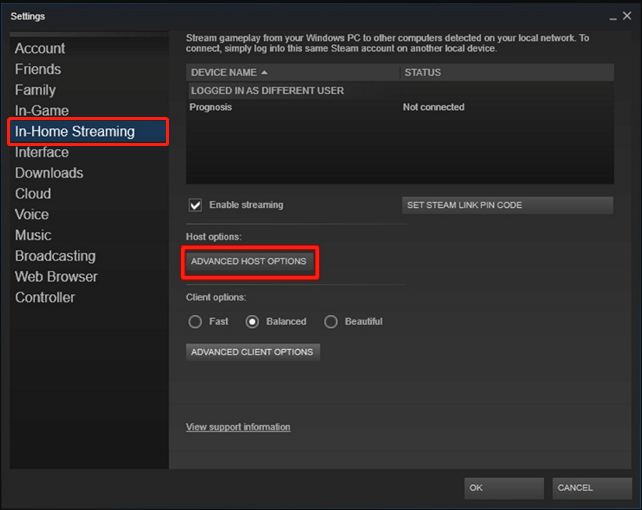Viewport: 642px width, 510px height.
Task: Pick the Beautiful client option
Action: (x=331, y=322)
